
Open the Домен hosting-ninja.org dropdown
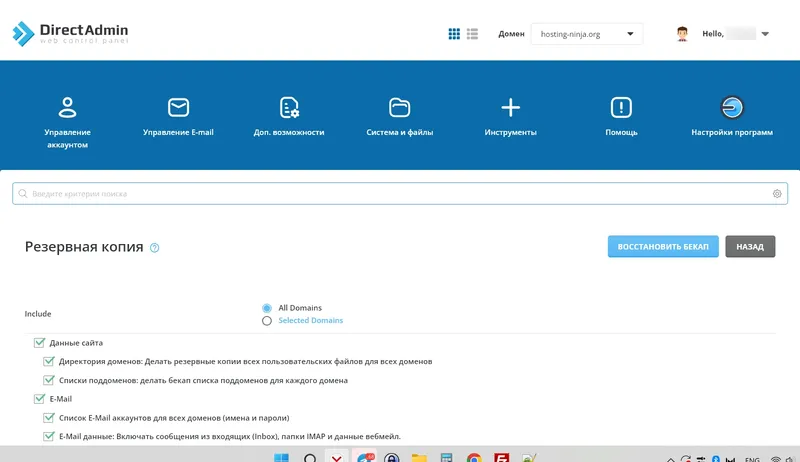pyautogui.click(x=587, y=34)
